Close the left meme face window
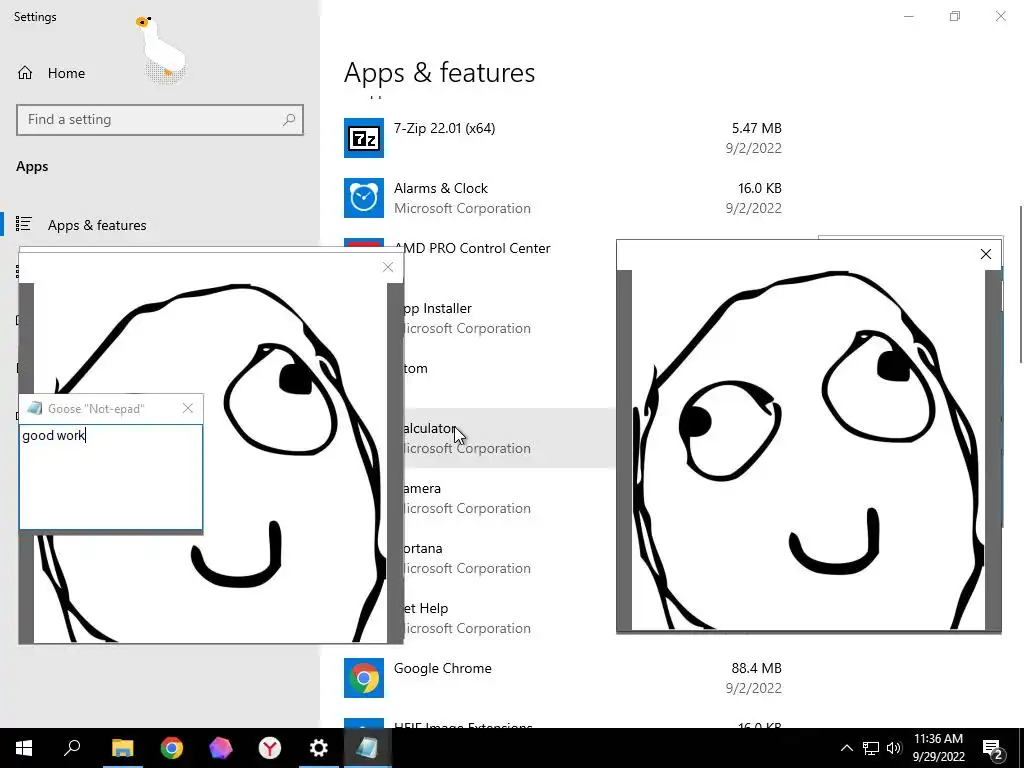This screenshot has width=1024, height=768. (388, 267)
